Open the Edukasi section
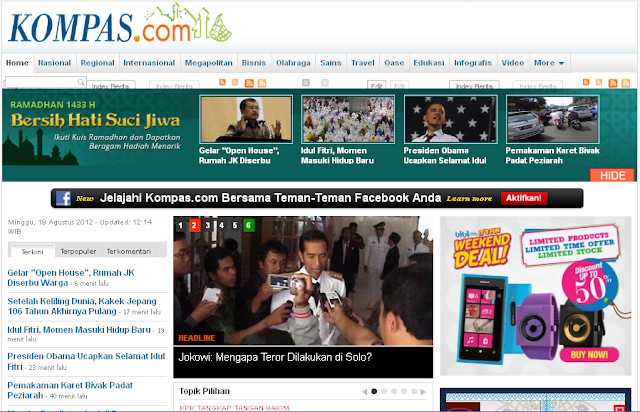 [429, 63]
